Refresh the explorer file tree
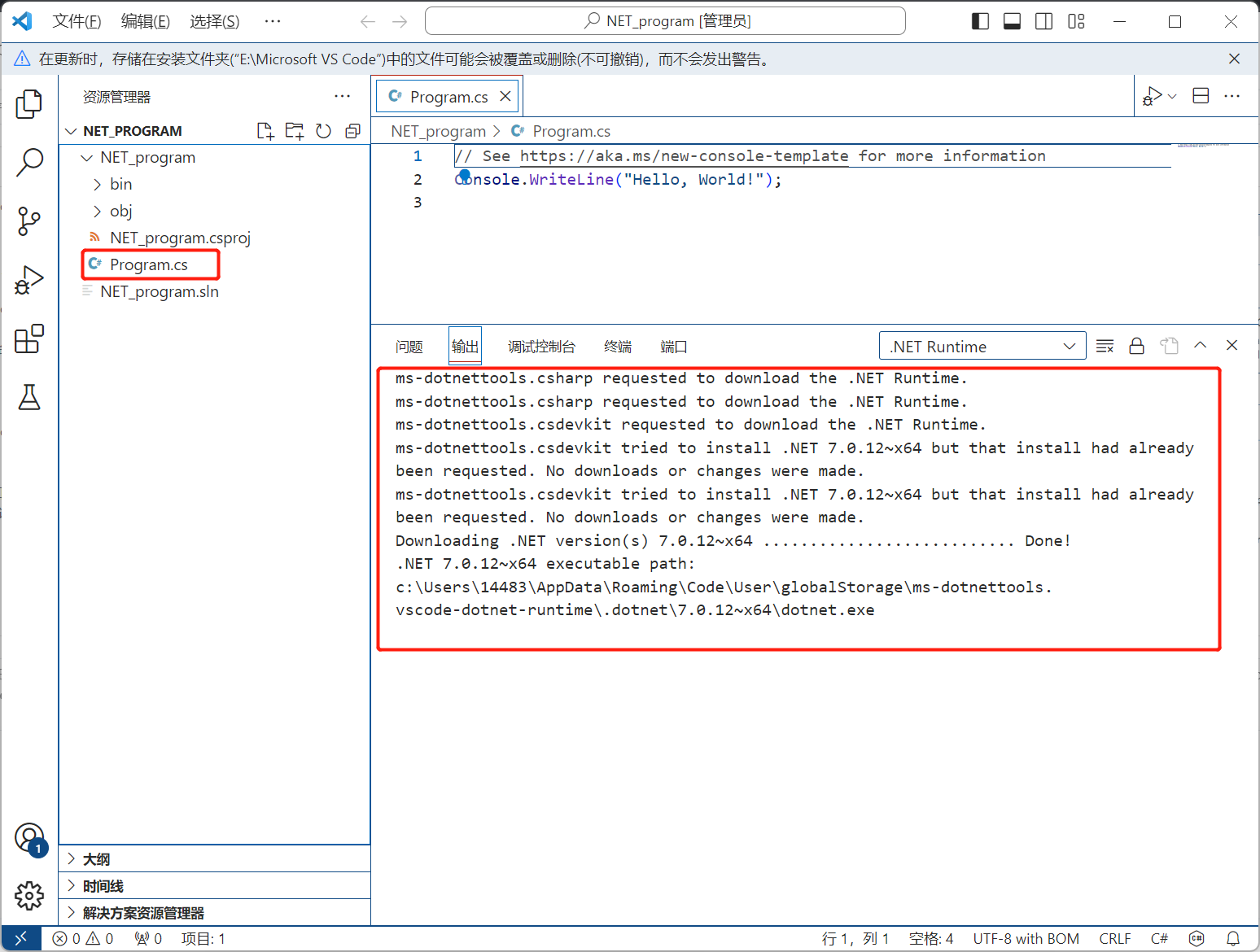This screenshot has height=952, width=1260. 323,131
